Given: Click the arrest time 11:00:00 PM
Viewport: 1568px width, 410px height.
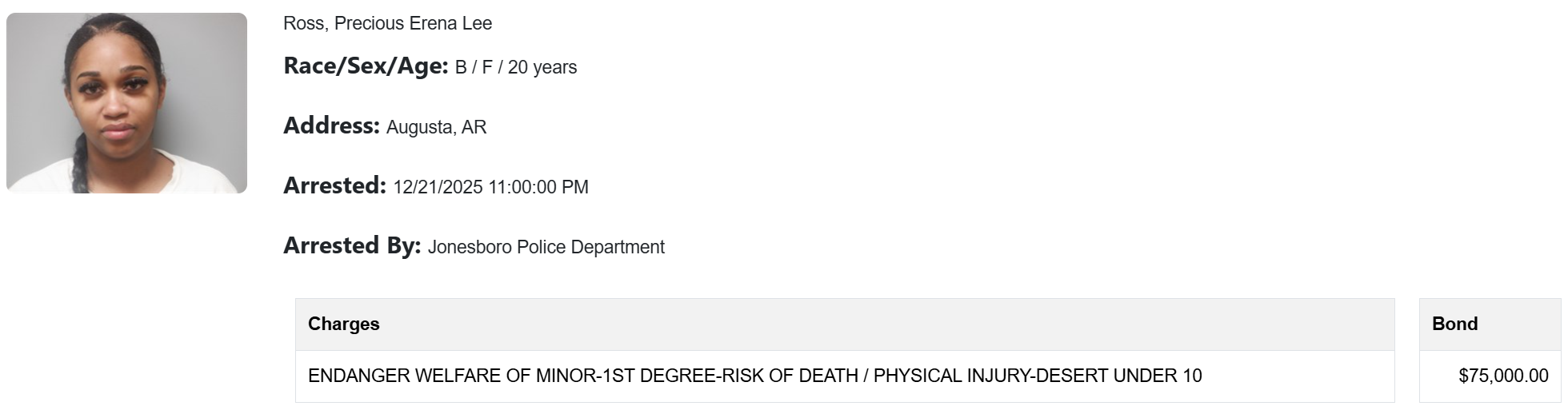Looking at the screenshot, I should coord(538,188).
